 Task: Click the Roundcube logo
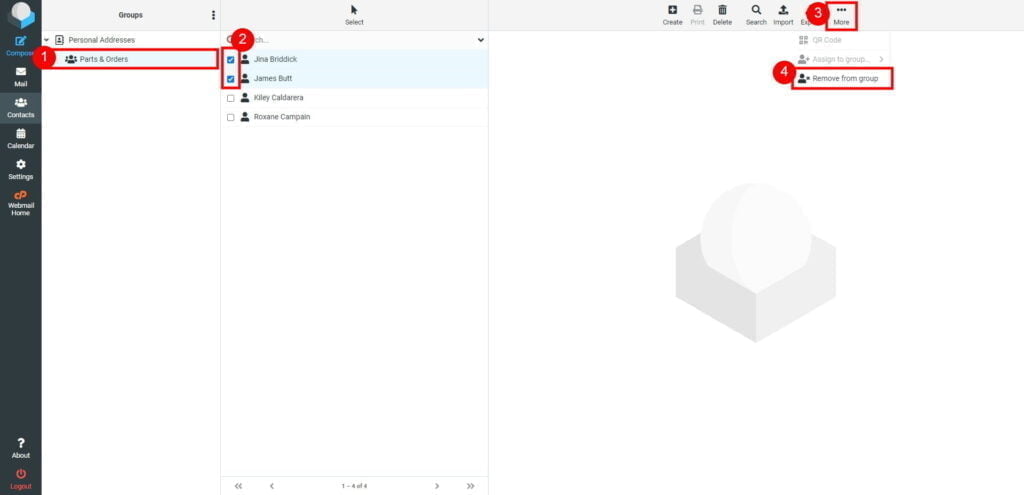pyautogui.click(x=21, y=15)
